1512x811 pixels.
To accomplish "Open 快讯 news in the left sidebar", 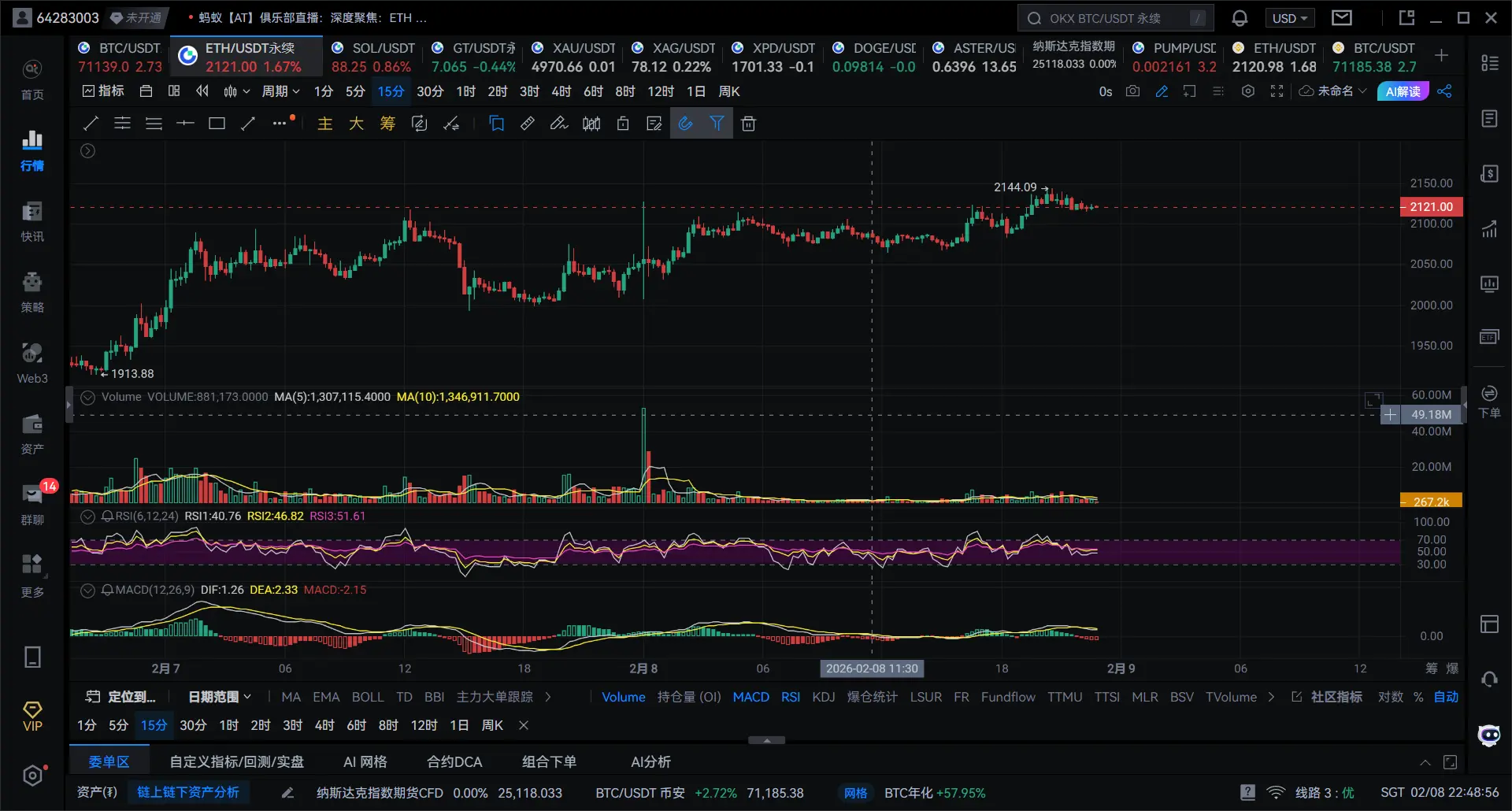I will pyautogui.click(x=32, y=221).
